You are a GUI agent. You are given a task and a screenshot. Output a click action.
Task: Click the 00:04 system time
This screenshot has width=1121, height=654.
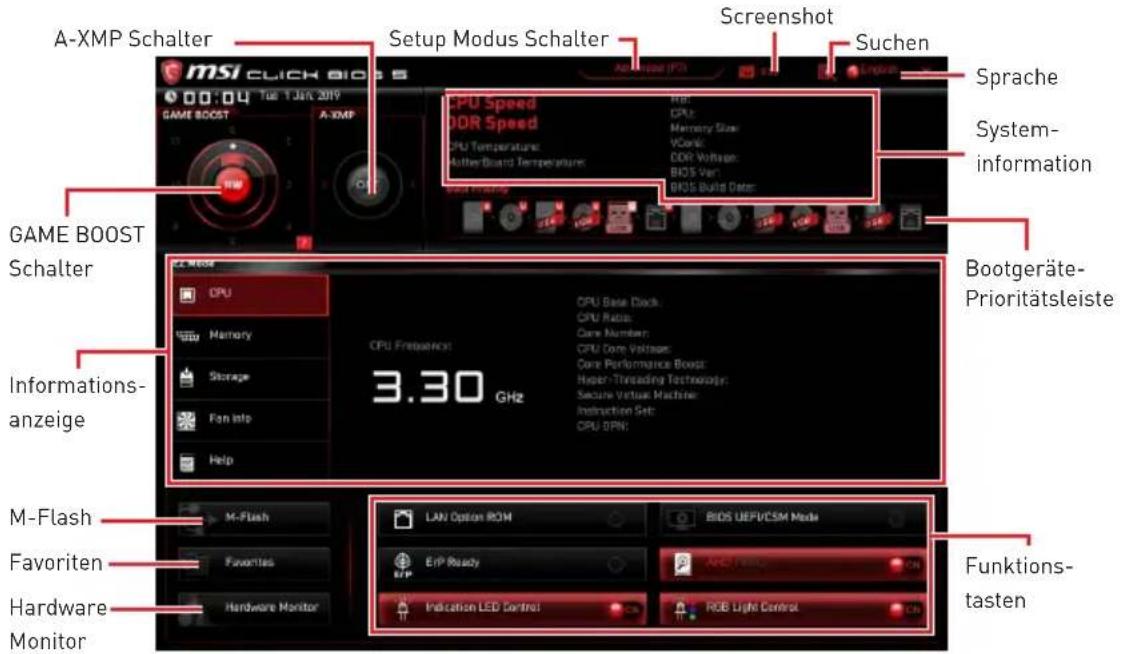tap(217, 97)
